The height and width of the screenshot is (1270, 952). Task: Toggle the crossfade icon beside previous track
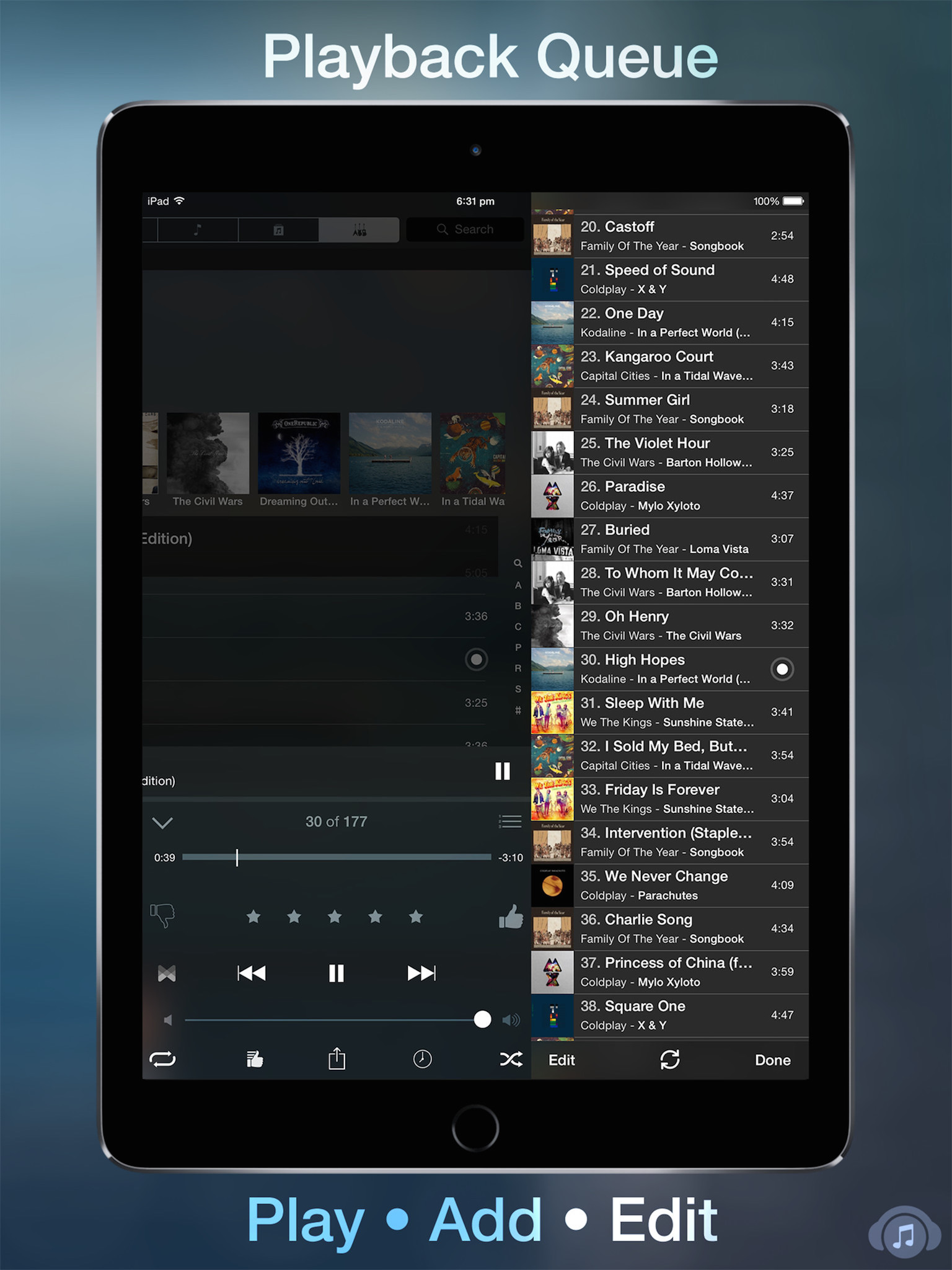(167, 974)
